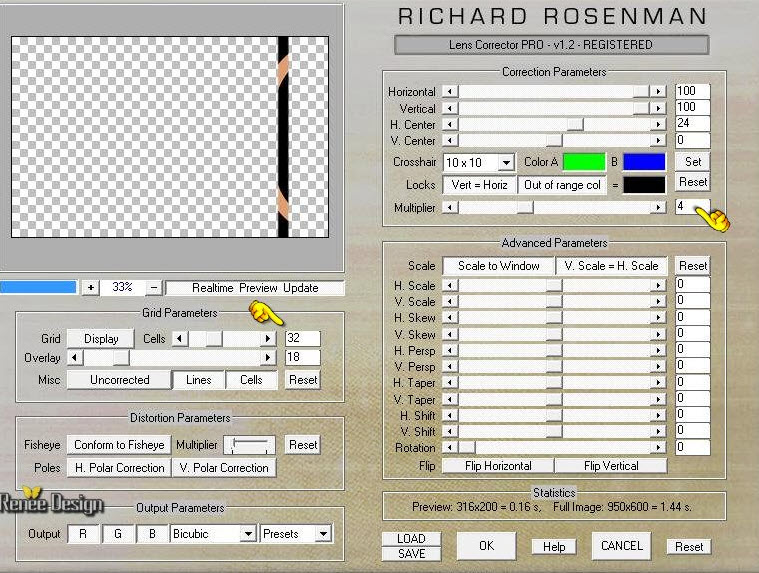Screen dimensions: 759x573
Task: Click right arrow of H. Shift slider
Action: (x=658, y=415)
